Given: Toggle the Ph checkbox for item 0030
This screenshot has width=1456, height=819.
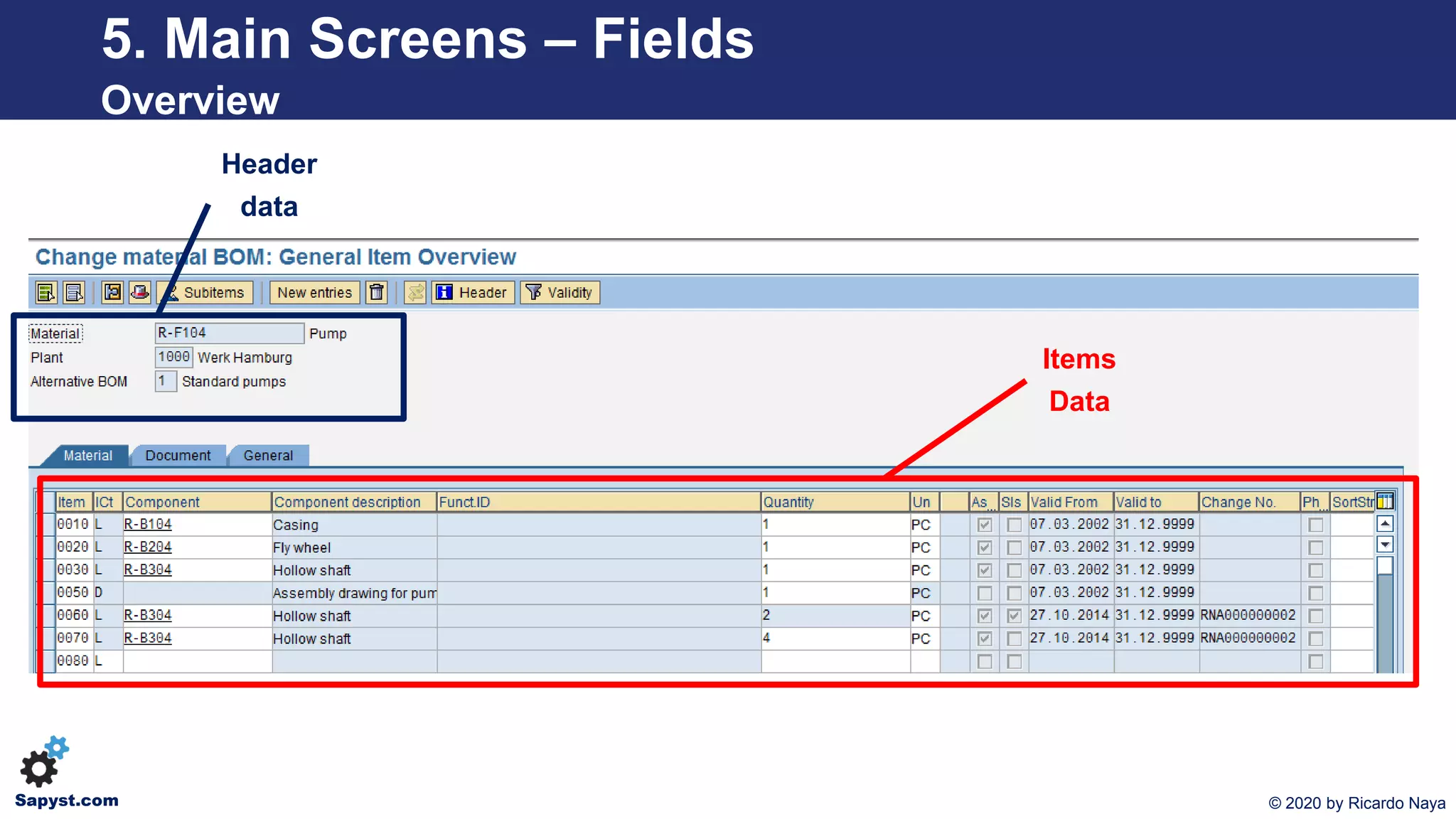Looking at the screenshot, I should pyautogui.click(x=1316, y=570).
